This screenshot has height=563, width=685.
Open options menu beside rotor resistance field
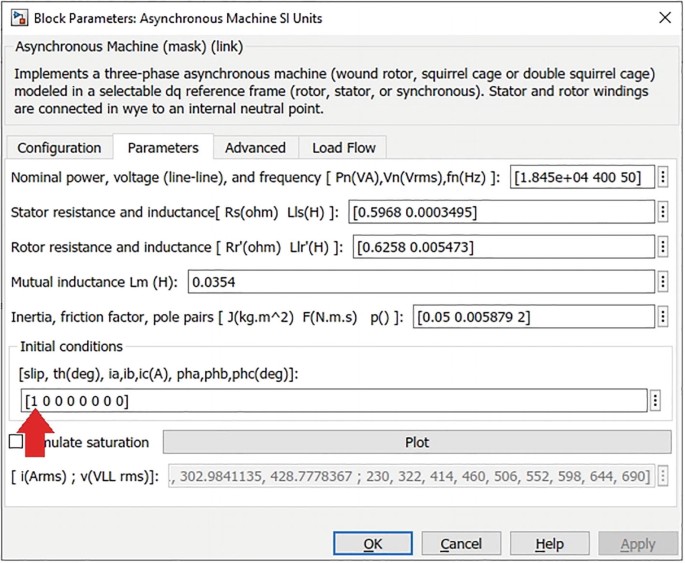[x=662, y=246]
